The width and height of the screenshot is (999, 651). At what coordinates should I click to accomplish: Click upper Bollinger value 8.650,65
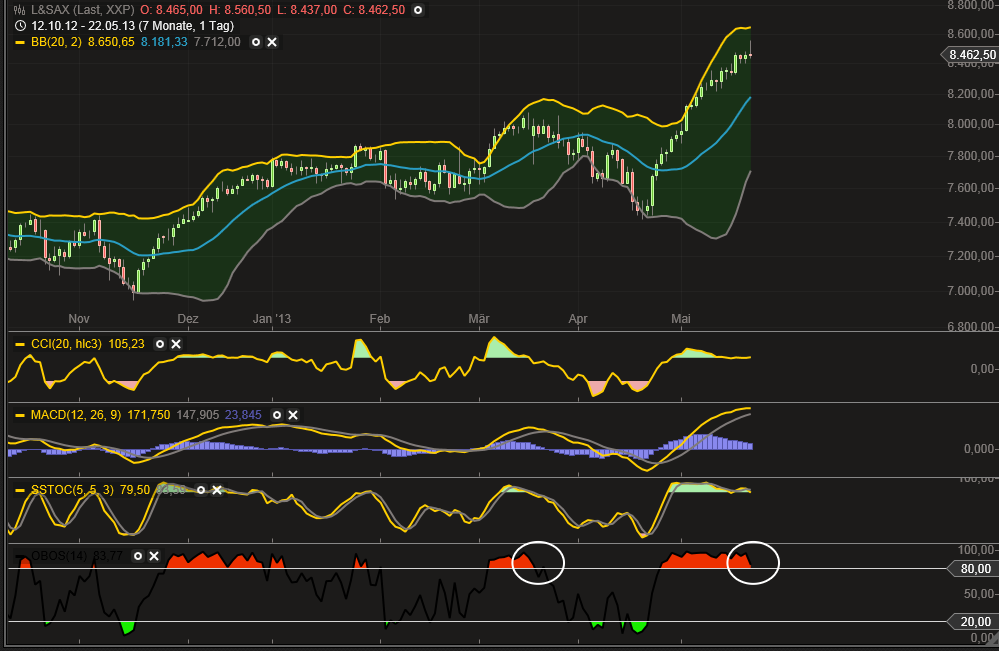pos(111,42)
